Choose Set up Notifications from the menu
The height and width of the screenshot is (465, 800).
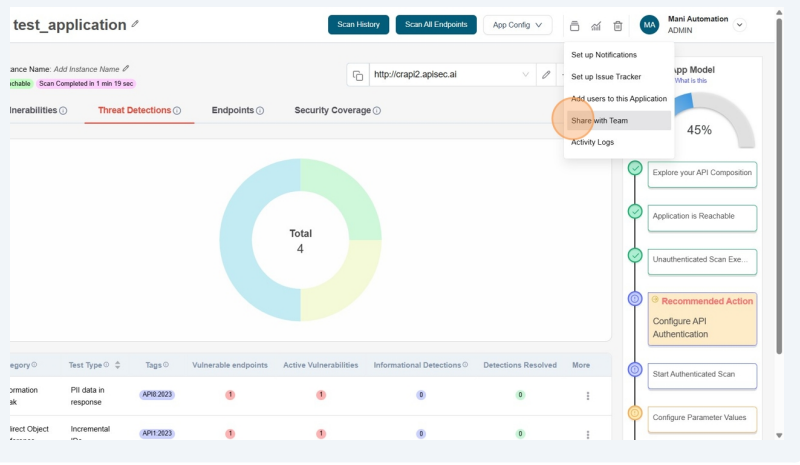pos(604,54)
